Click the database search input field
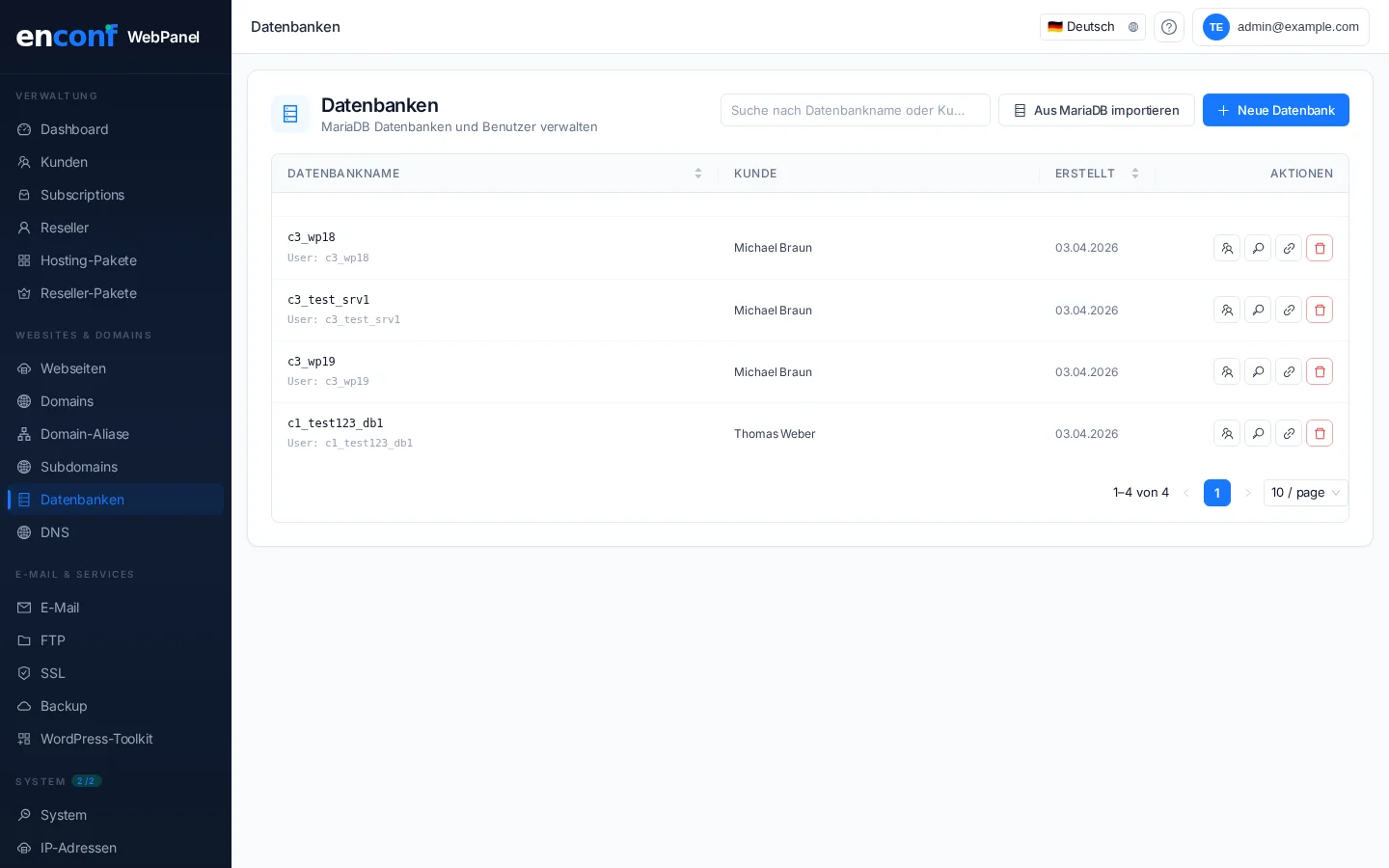 tap(855, 110)
